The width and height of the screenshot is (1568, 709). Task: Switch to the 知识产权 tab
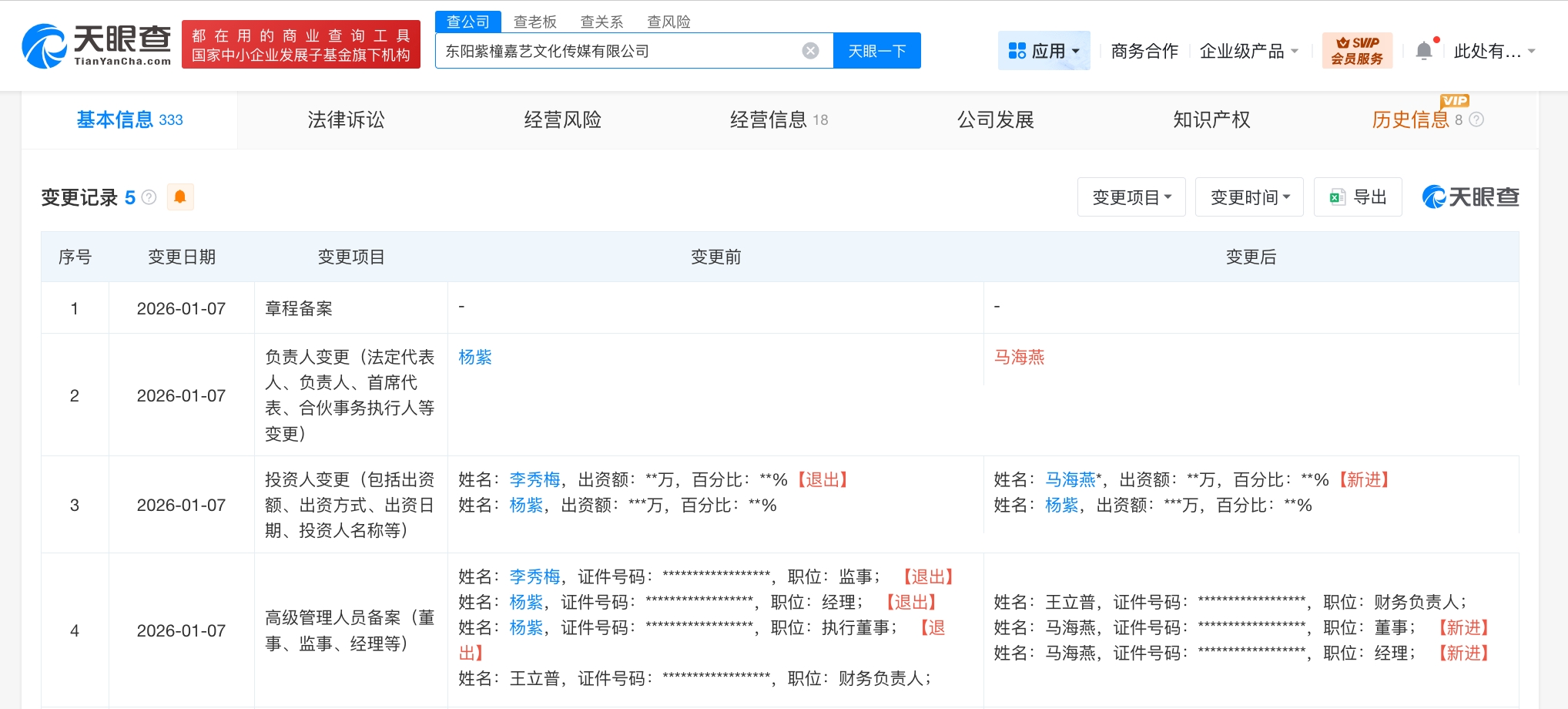[x=1211, y=119]
